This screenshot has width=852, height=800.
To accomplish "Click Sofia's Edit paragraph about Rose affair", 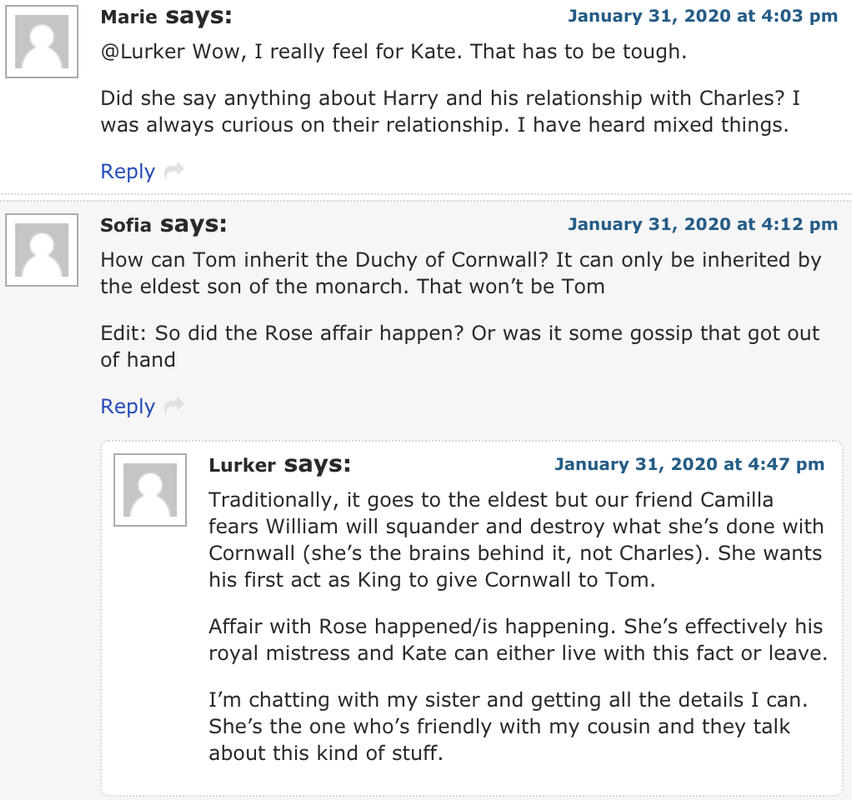I will point(460,346).
